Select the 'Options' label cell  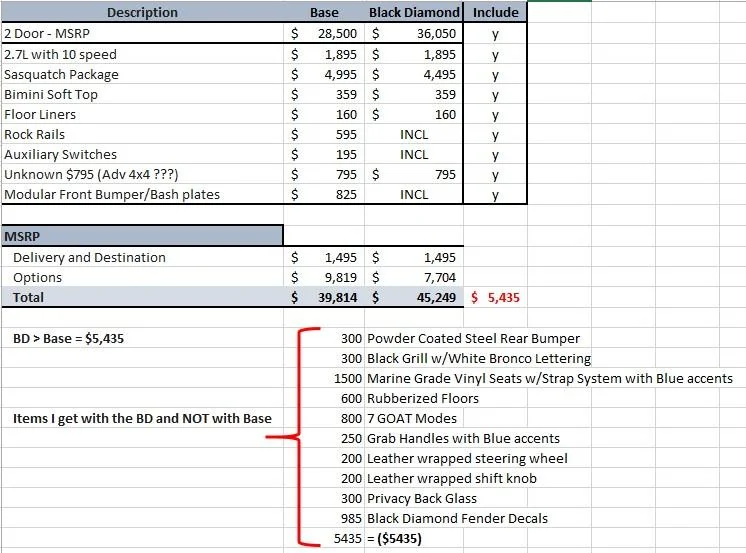click(x=142, y=277)
